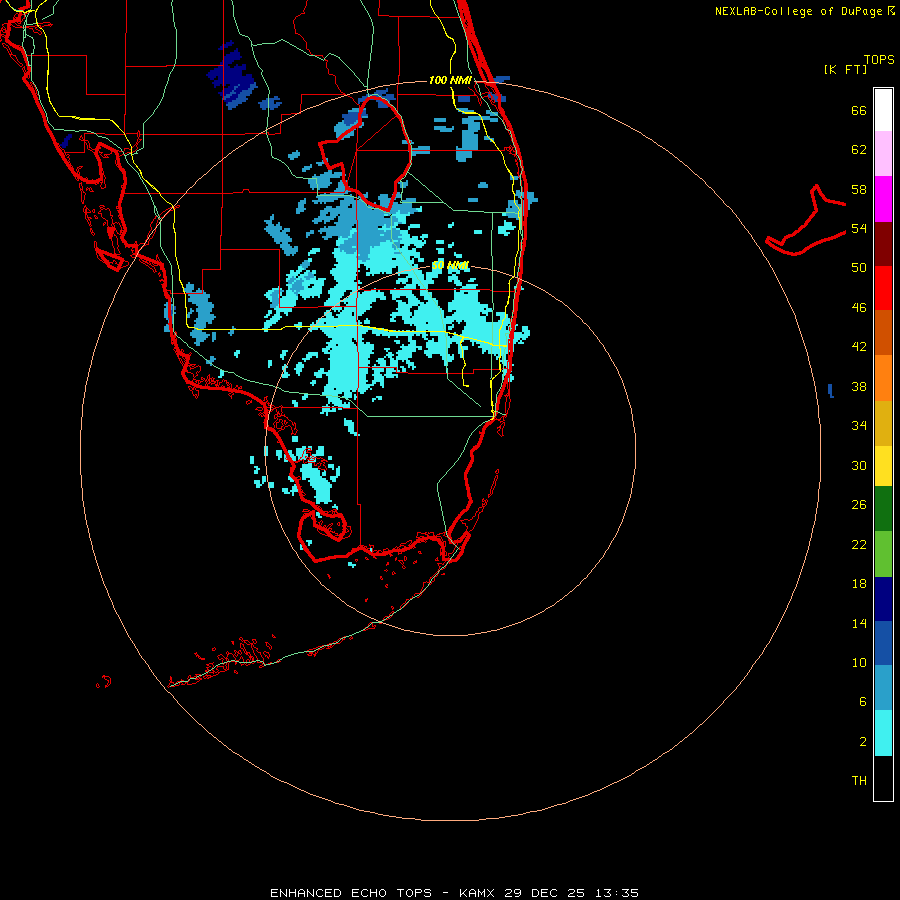Click the light pink 62K ft swatch

coord(883,154)
